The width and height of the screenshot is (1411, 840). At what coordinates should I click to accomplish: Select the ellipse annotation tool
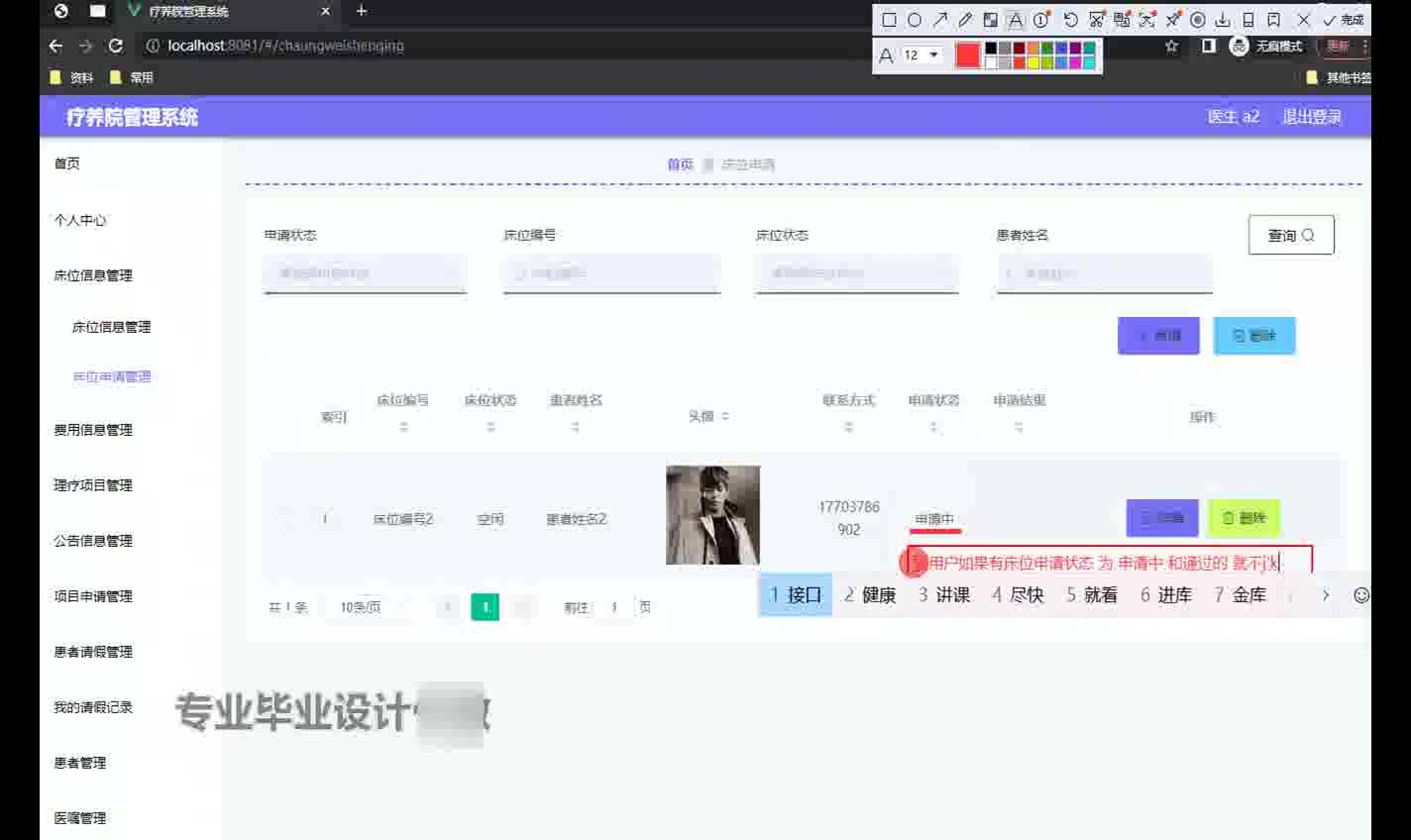(915, 20)
